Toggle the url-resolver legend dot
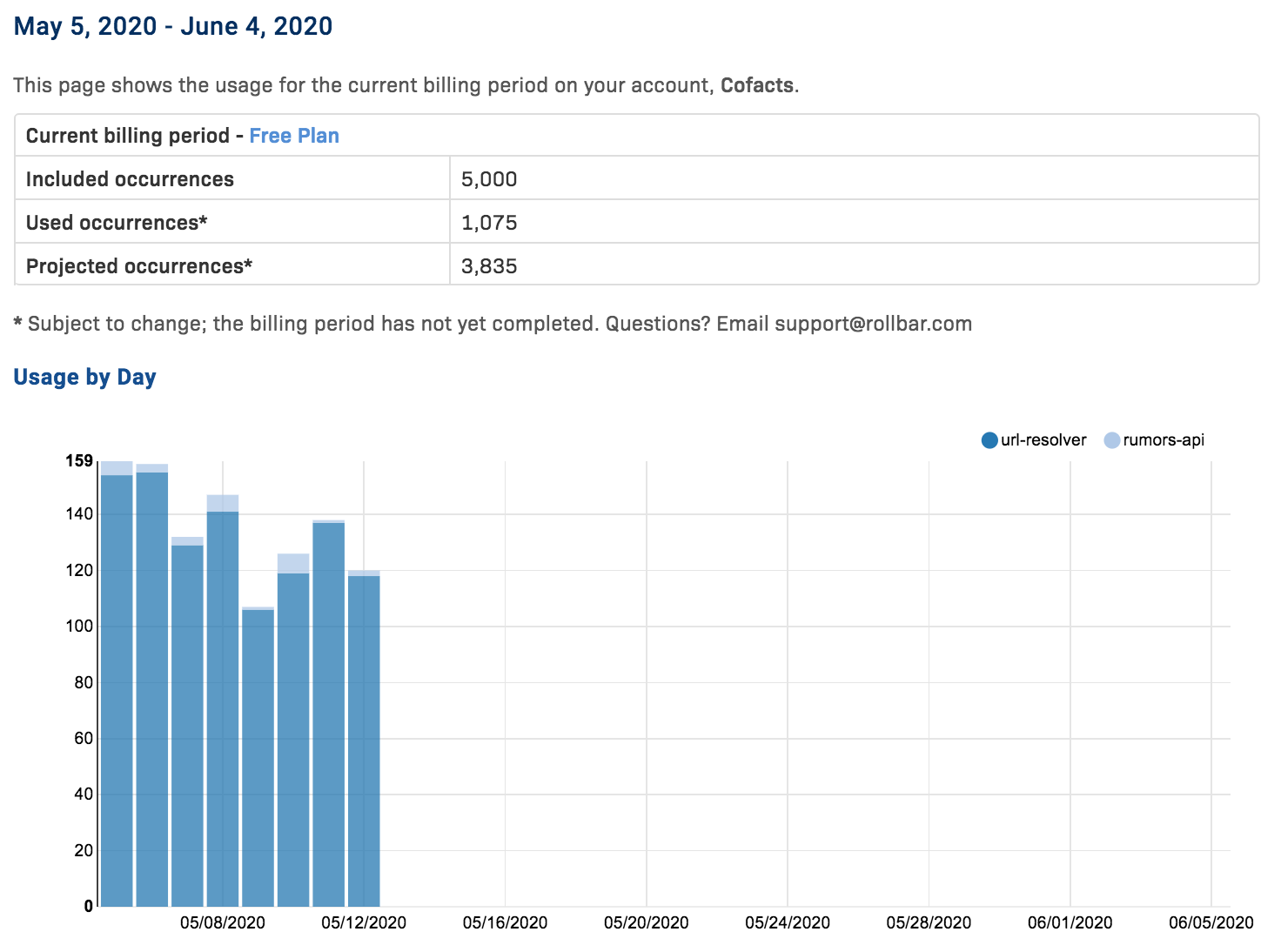The image size is (1281, 952). 989,440
